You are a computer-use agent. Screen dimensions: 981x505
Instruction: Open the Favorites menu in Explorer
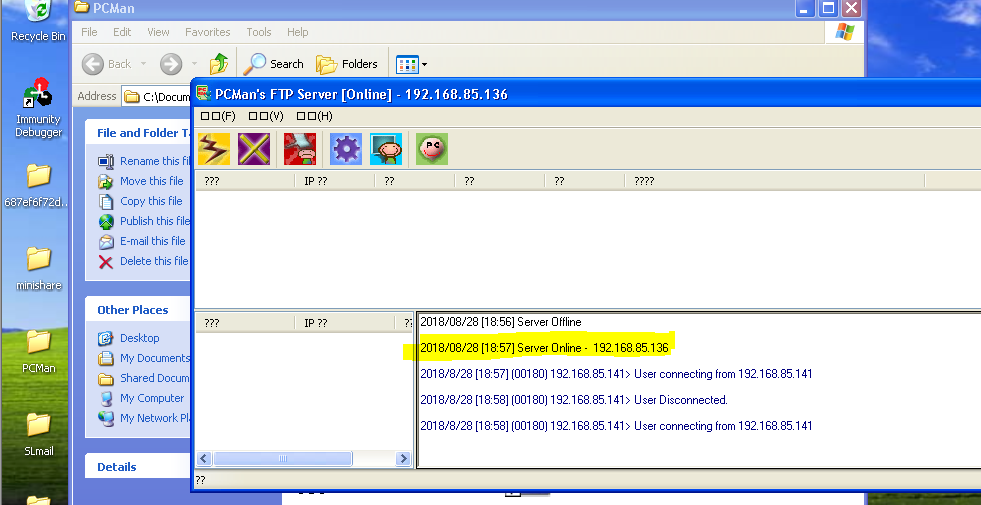click(208, 32)
